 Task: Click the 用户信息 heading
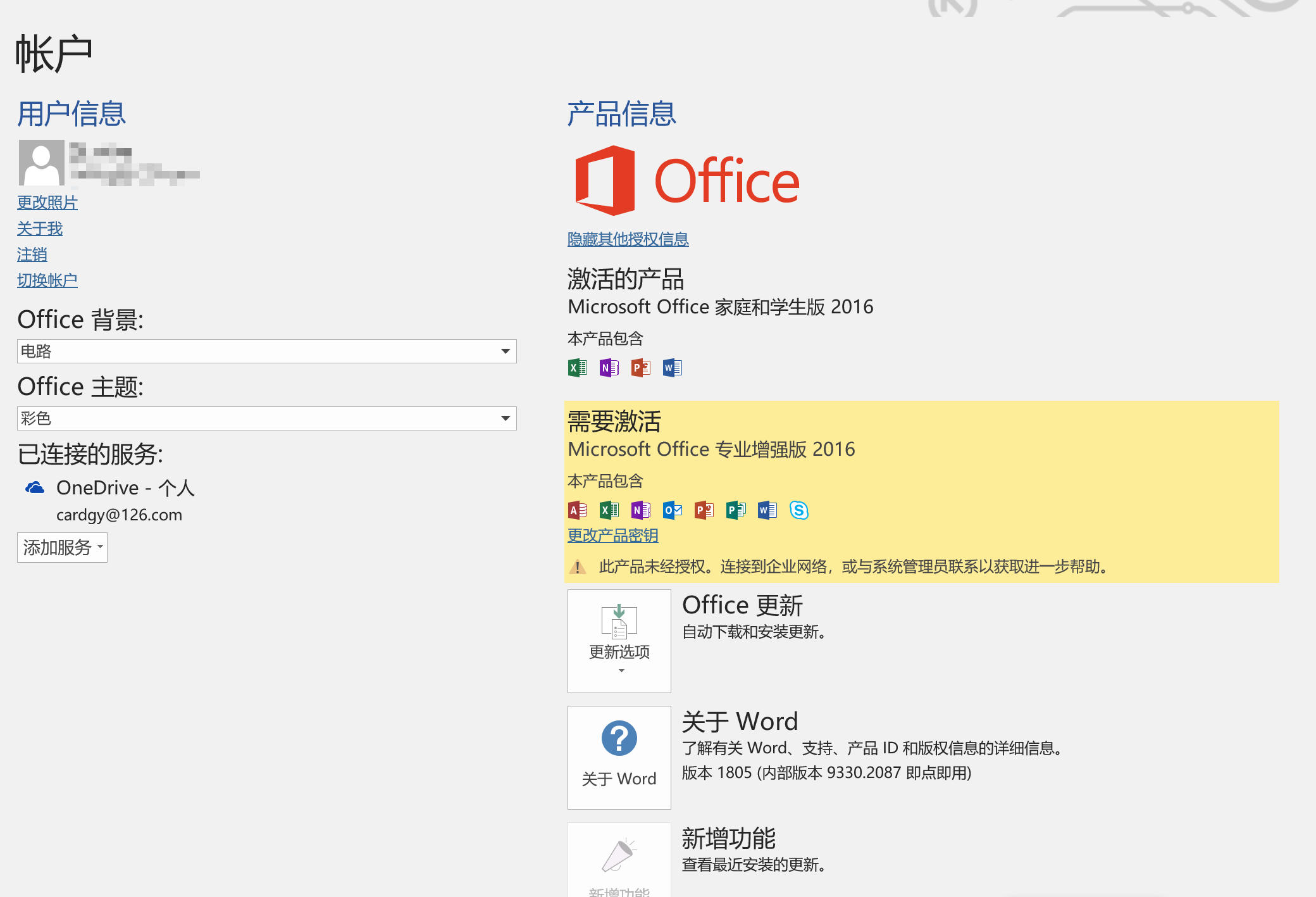[71, 114]
